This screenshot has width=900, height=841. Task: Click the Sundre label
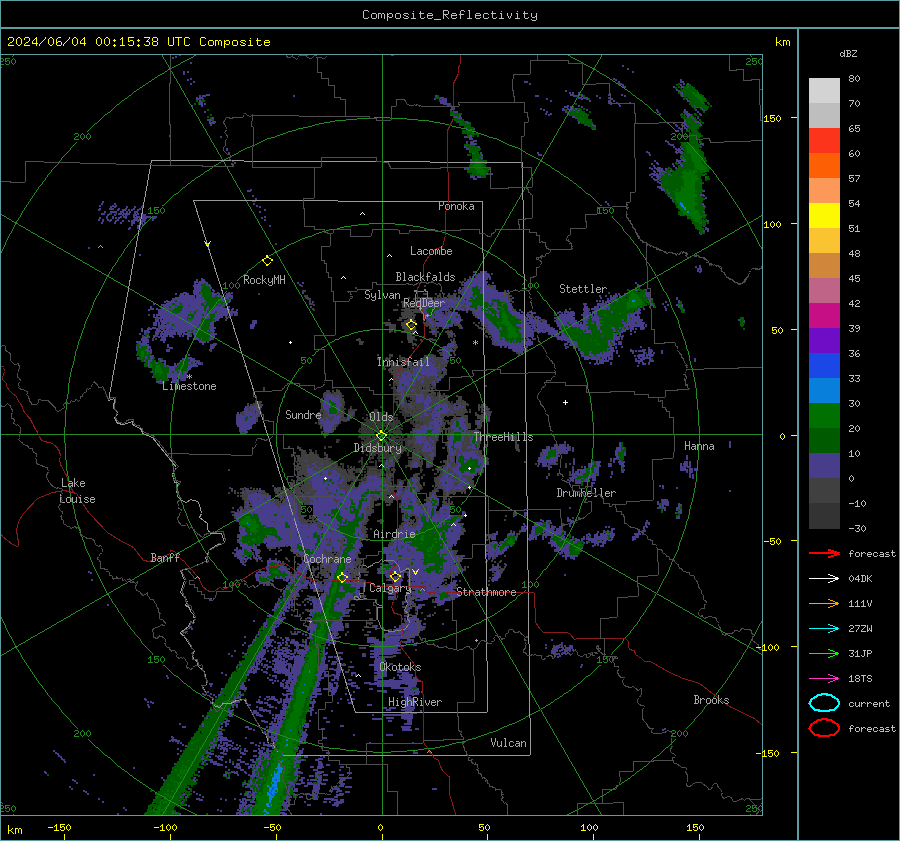303,414
